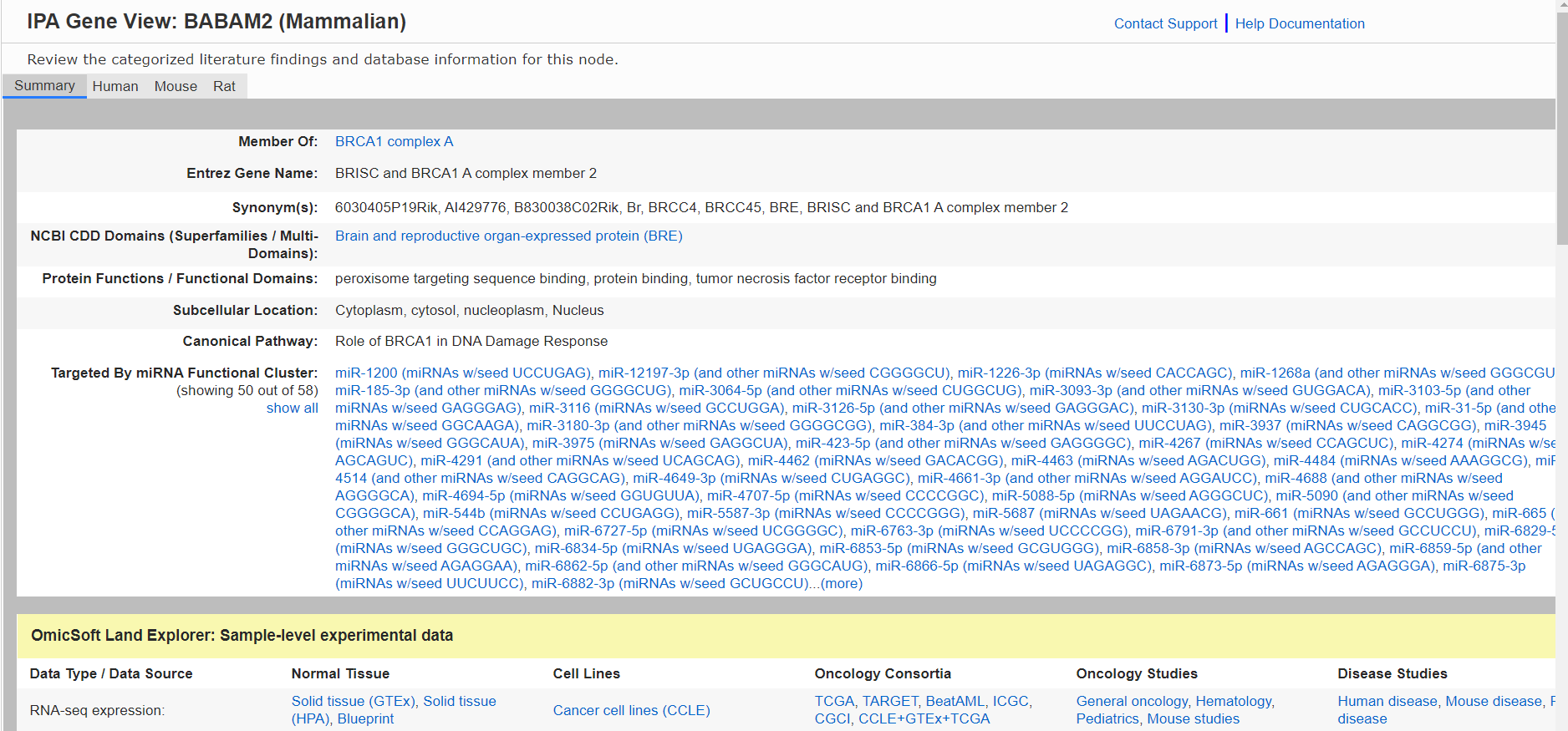Open miR-4462 (miRNAs w/seed GACACGG) link
This screenshot has height=731, width=1568.
click(x=874, y=460)
